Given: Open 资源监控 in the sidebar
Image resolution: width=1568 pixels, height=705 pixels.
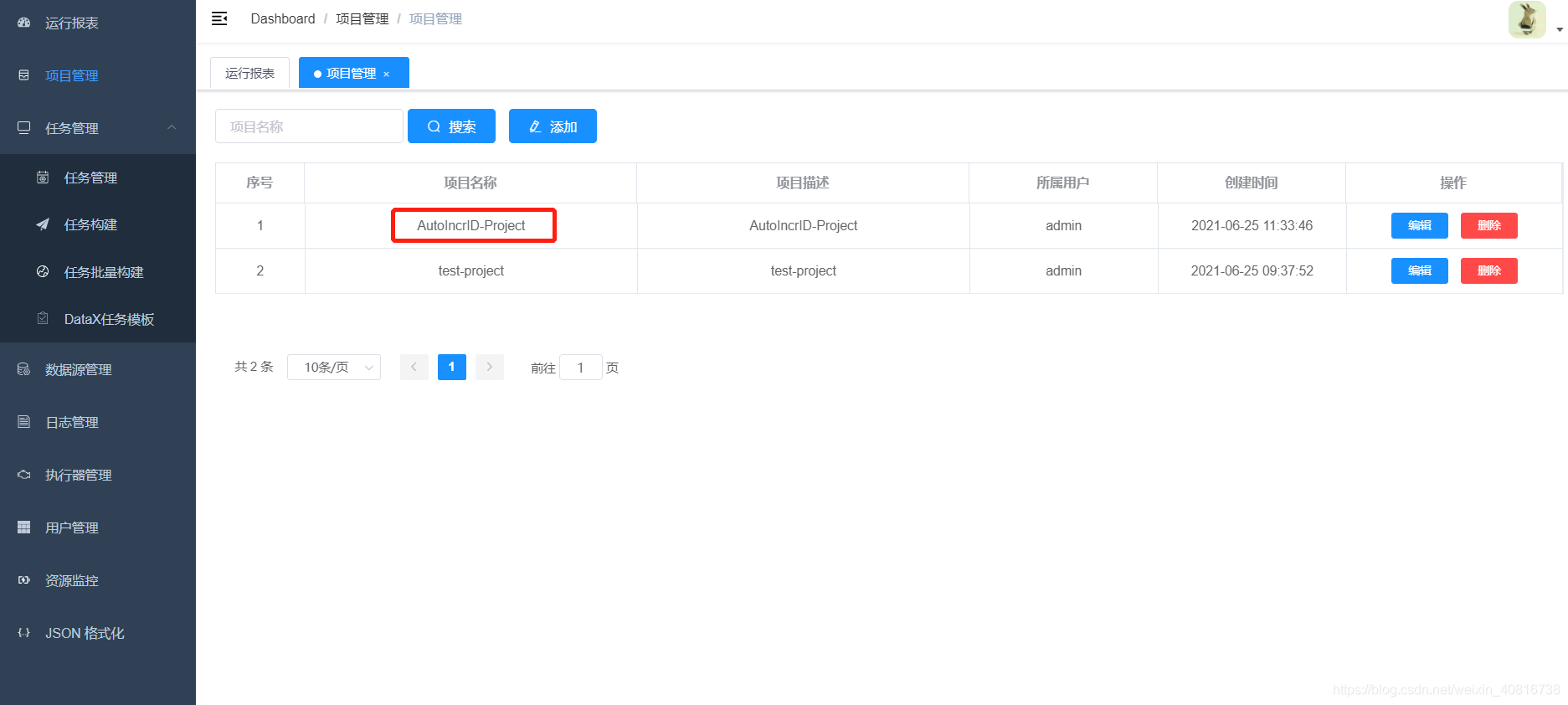Looking at the screenshot, I should (x=72, y=580).
